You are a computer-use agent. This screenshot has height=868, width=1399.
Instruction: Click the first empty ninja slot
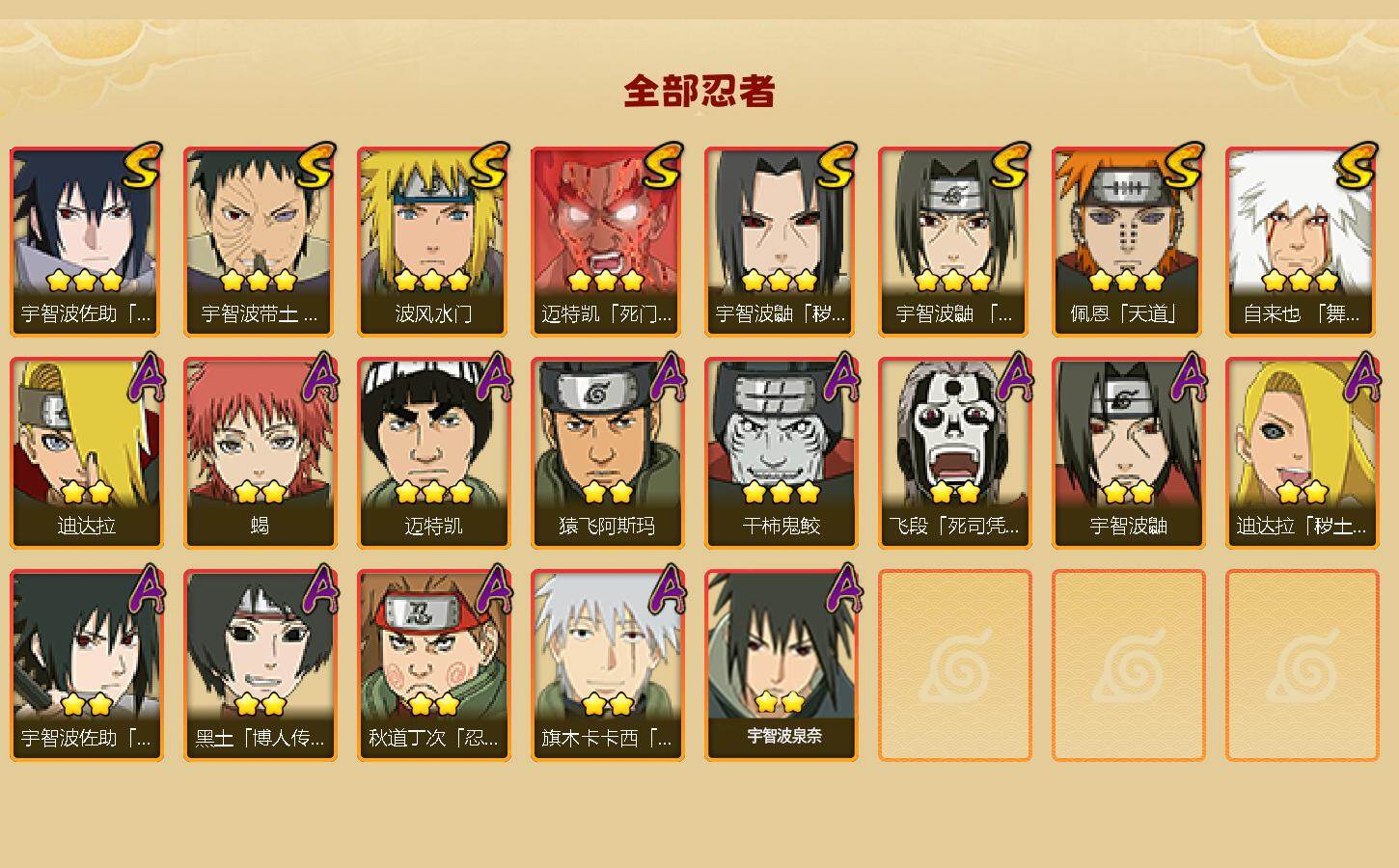(954, 665)
